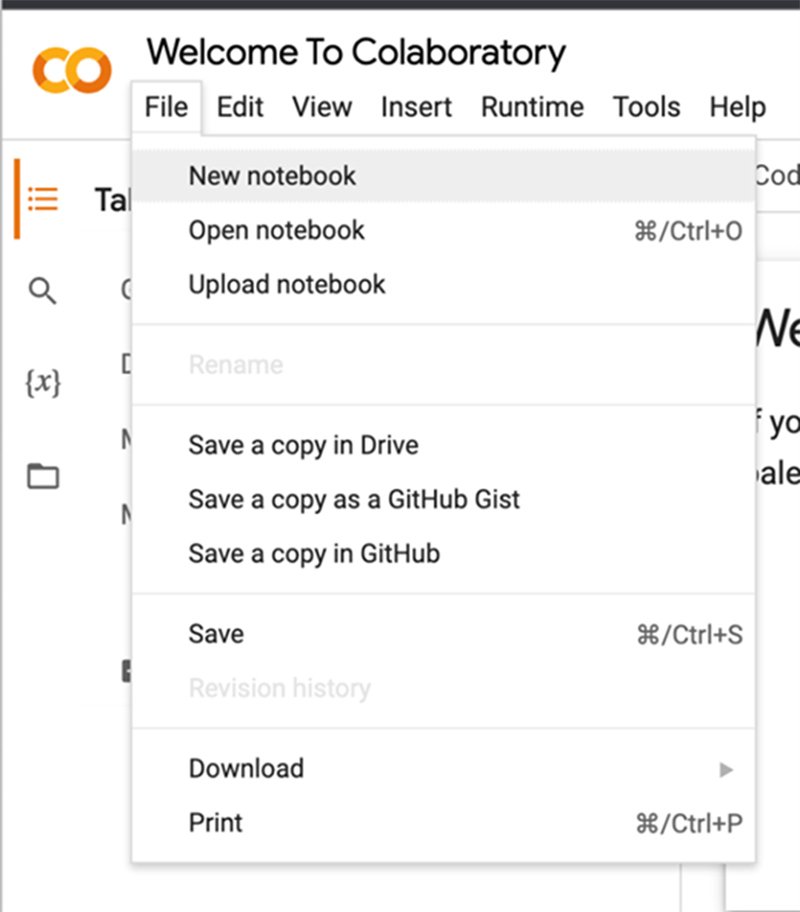Open the Variables {x} sidebar icon
The width and height of the screenshot is (800, 912).
pos(43,383)
